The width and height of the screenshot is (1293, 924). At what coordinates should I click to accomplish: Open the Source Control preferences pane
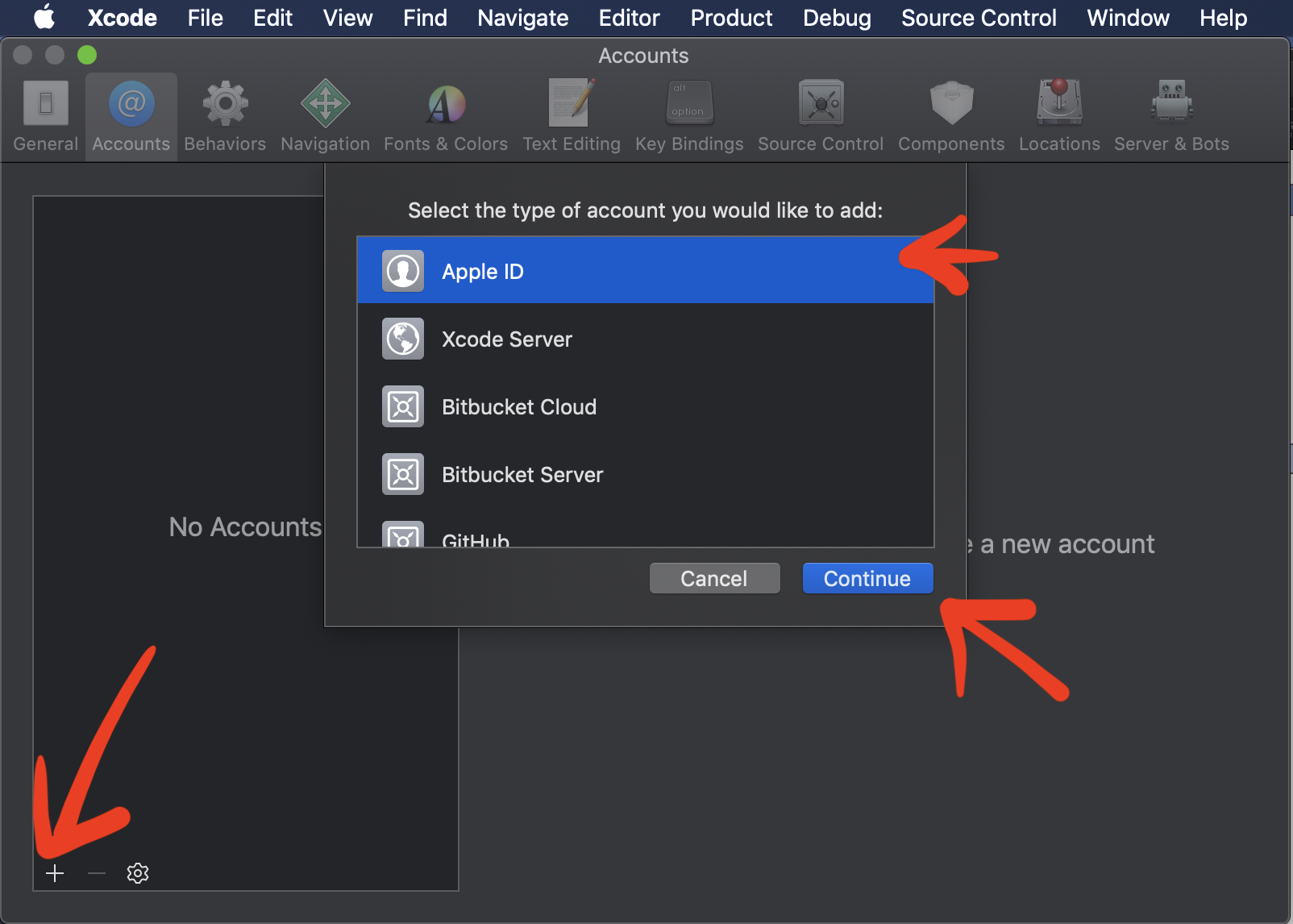coord(821,117)
